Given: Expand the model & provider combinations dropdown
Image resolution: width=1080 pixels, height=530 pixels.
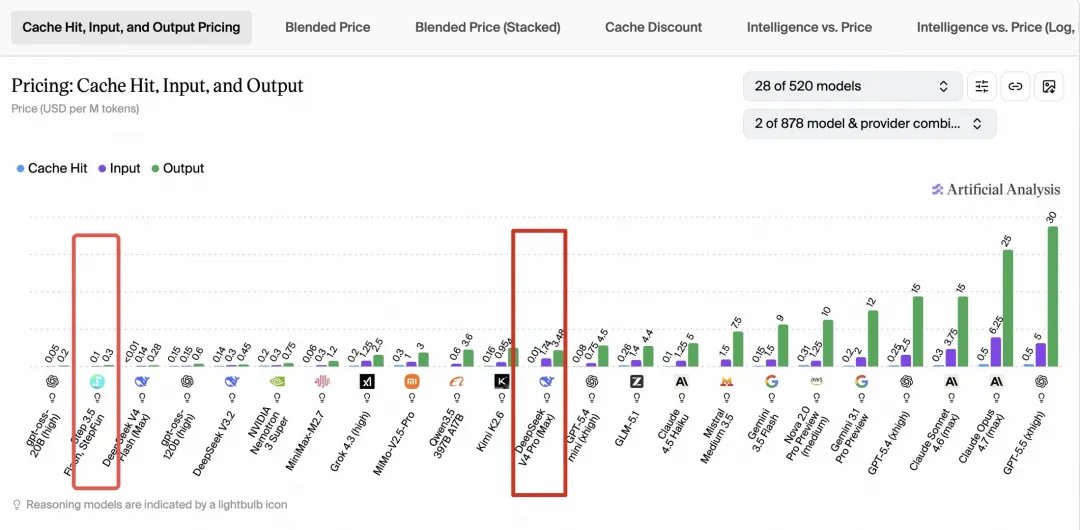Looking at the screenshot, I should 869,124.
